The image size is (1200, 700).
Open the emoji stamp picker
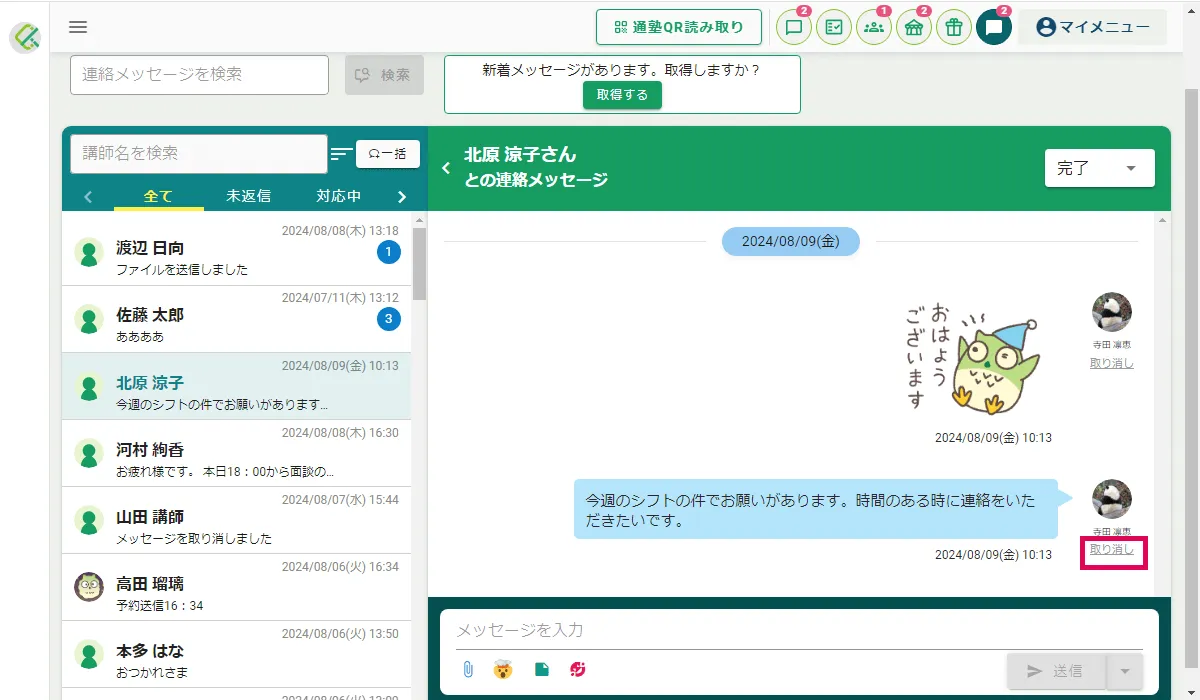(x=503, y=669)
